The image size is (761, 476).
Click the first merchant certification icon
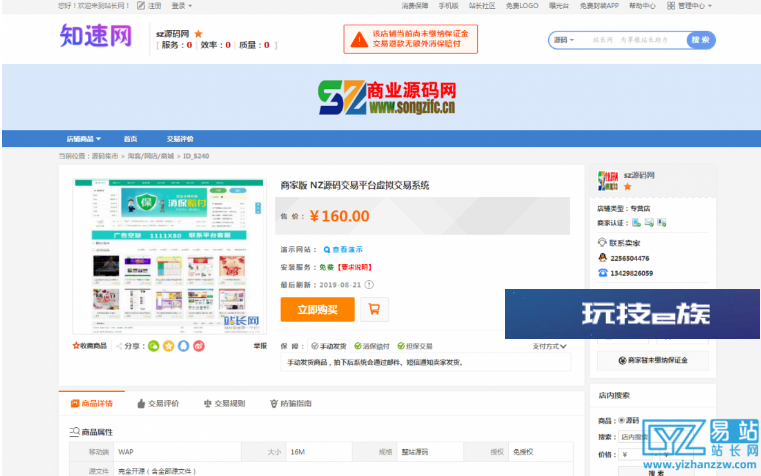[x=636, y=223]
